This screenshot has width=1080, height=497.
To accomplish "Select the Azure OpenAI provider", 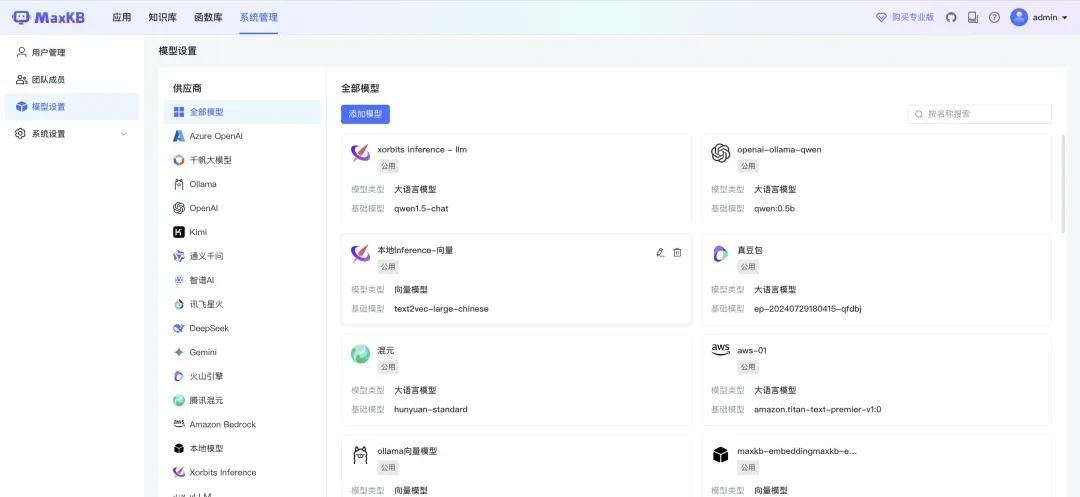I will (242, 136).
